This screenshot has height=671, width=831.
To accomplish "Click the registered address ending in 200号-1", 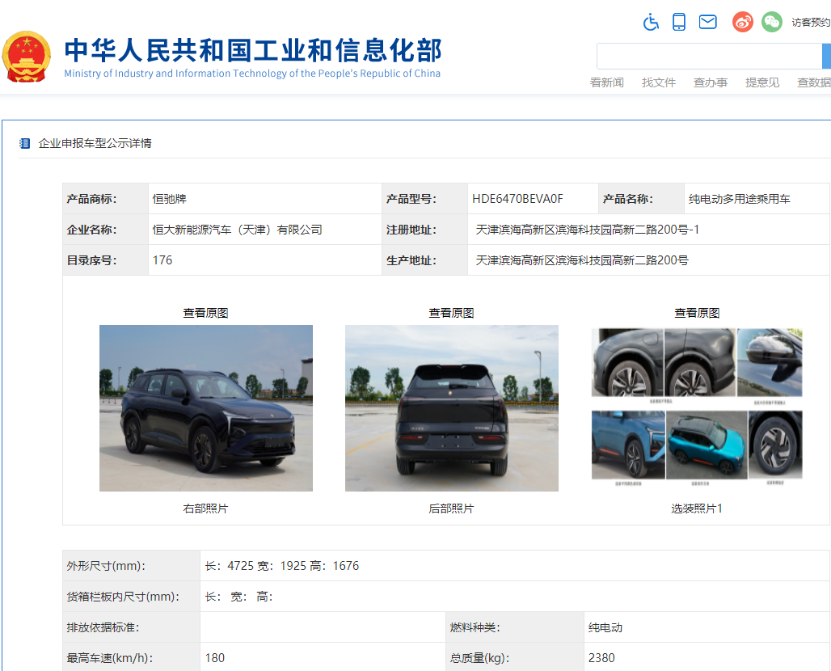I will (587, 229).
